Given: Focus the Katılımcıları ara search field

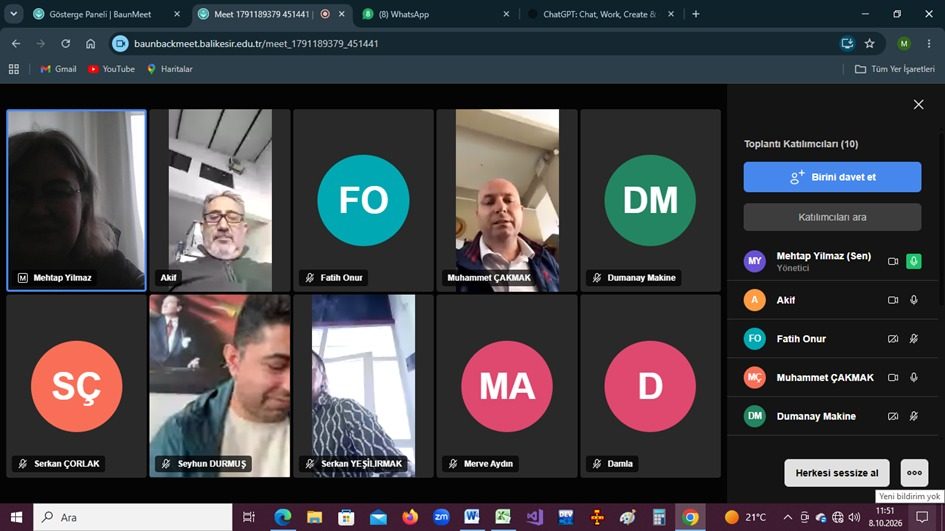Looking at the screenshot, I should pos(832,217).
